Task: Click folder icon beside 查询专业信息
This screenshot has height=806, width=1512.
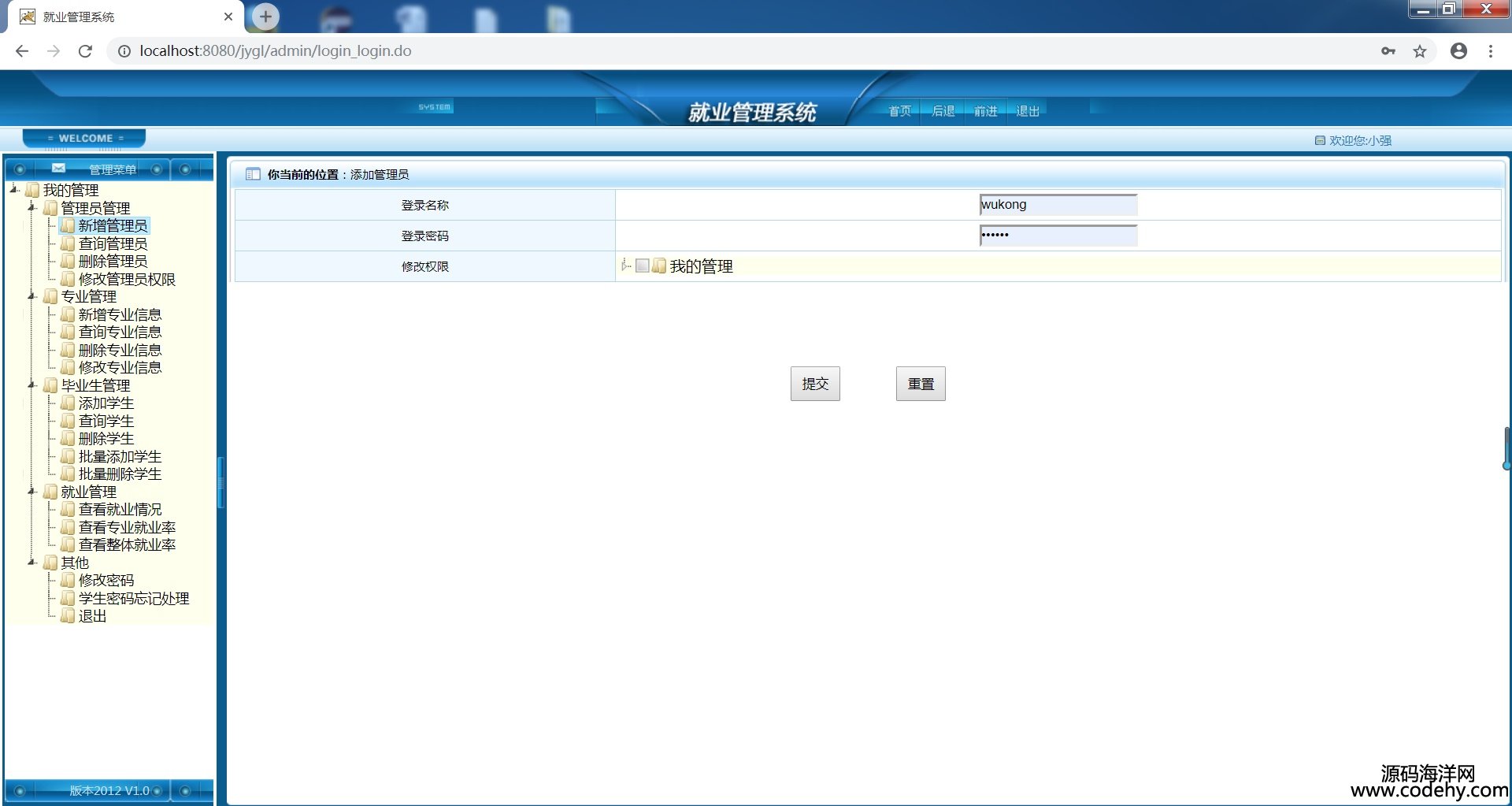Action: [x=68, y=332]
